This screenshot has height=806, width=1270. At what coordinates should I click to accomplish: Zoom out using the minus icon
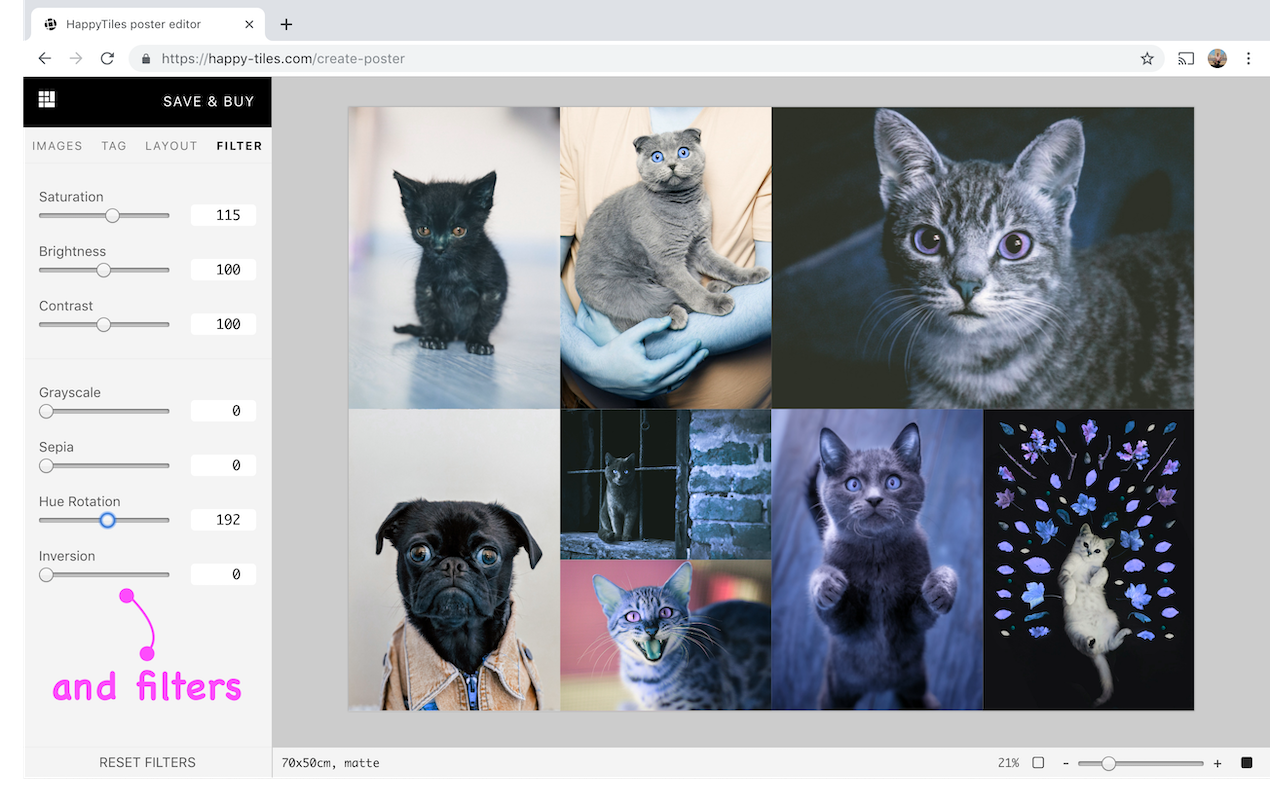[x=1065, y=762]
